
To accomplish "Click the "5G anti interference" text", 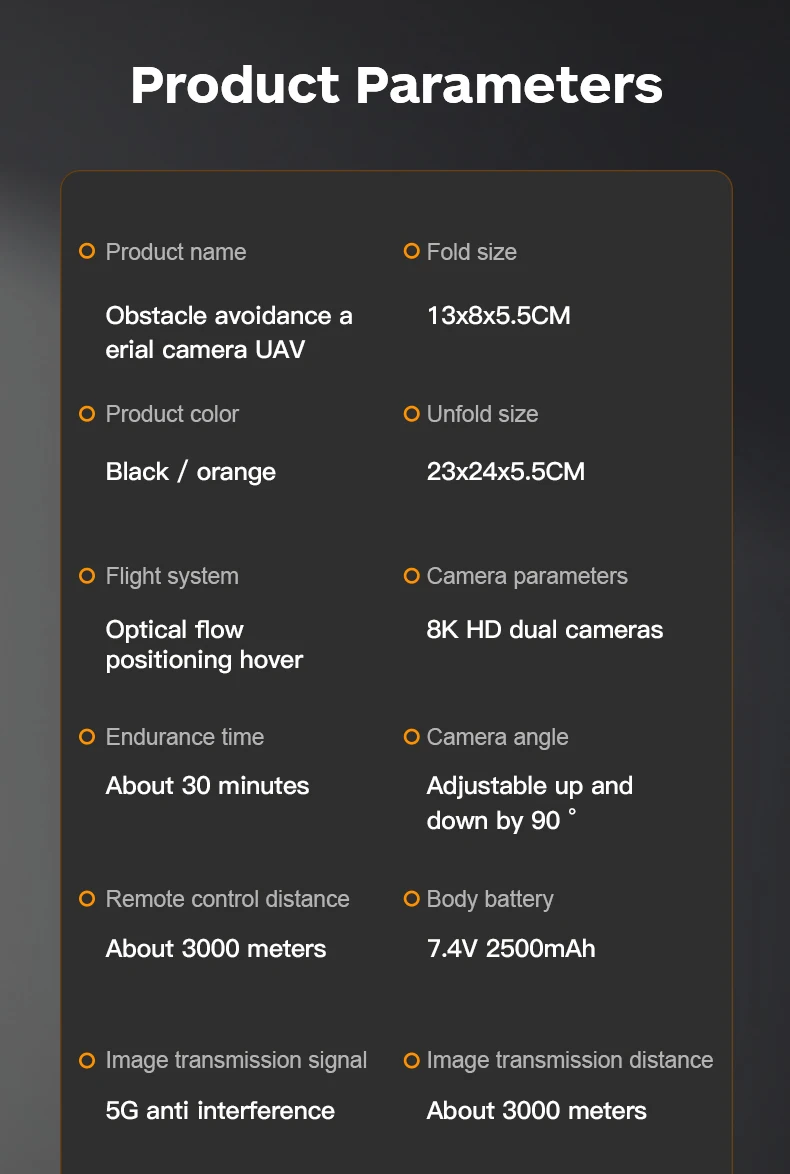I will [x=220, y=1111].
